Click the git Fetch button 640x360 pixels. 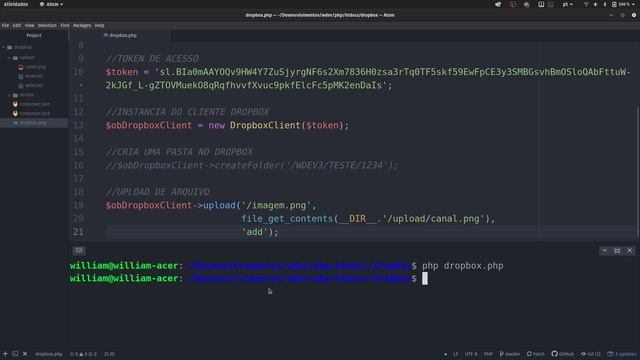[536, 354]
